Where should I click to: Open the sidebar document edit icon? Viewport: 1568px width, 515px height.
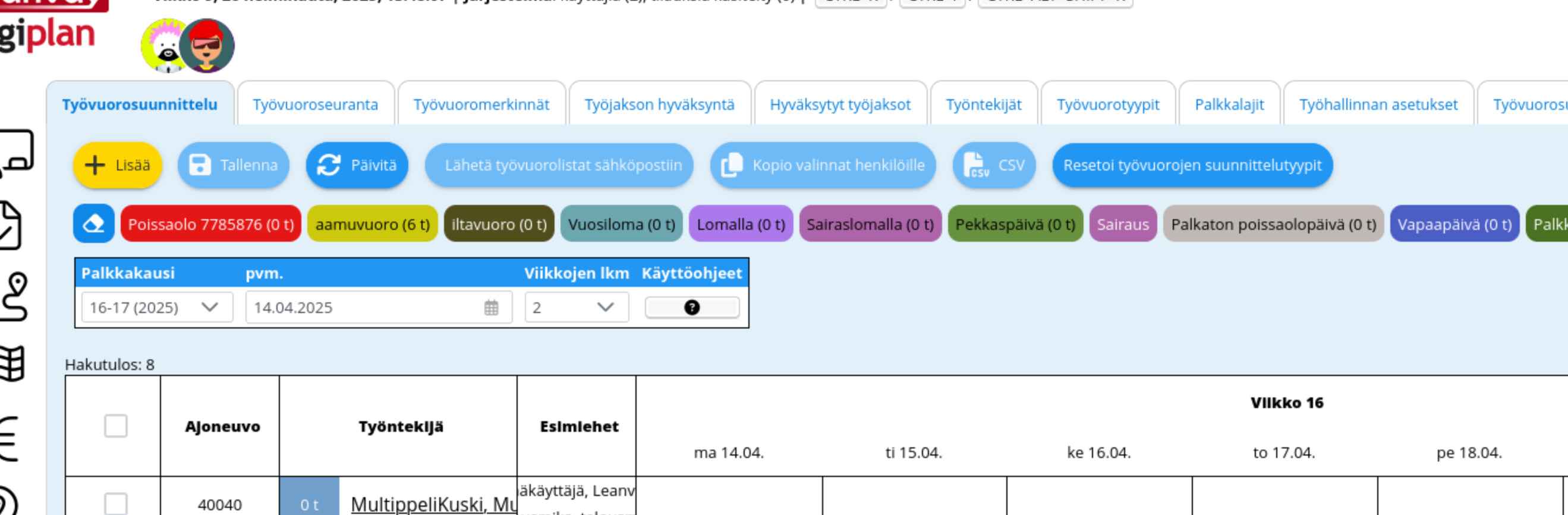point(11,225)
